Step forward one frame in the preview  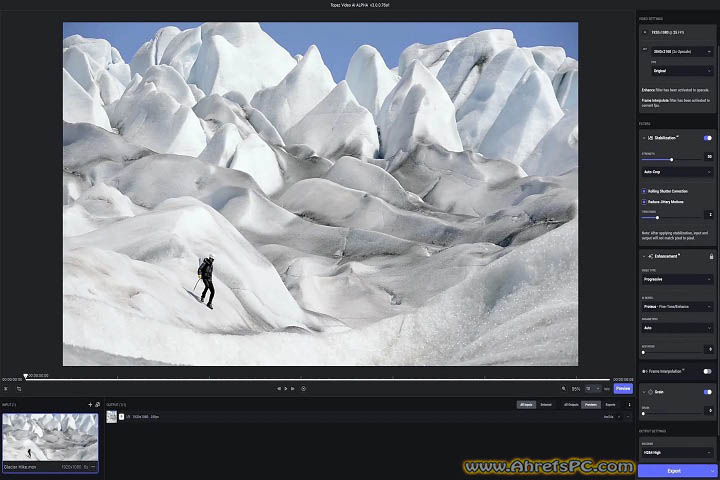pyautogui.click(x=292, y=389)
